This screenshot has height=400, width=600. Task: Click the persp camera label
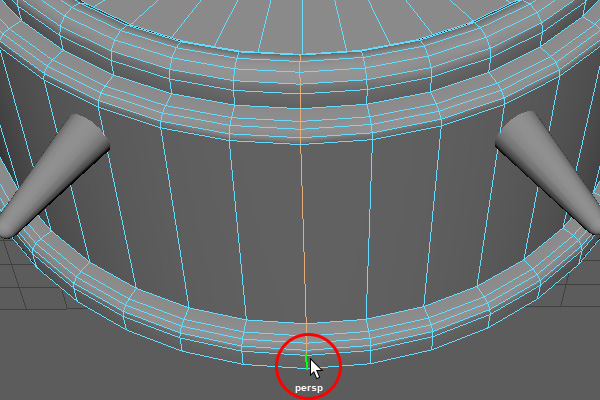click(309, 387)
